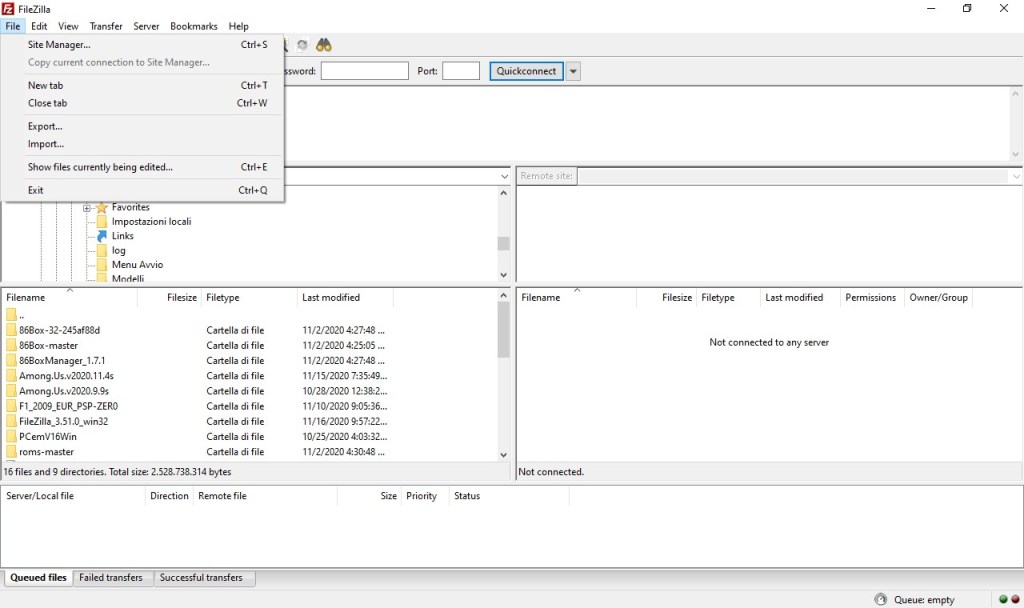
Task: Click the speed limits gauge icon
Action: pyautogui.click(x=879, y=599)
